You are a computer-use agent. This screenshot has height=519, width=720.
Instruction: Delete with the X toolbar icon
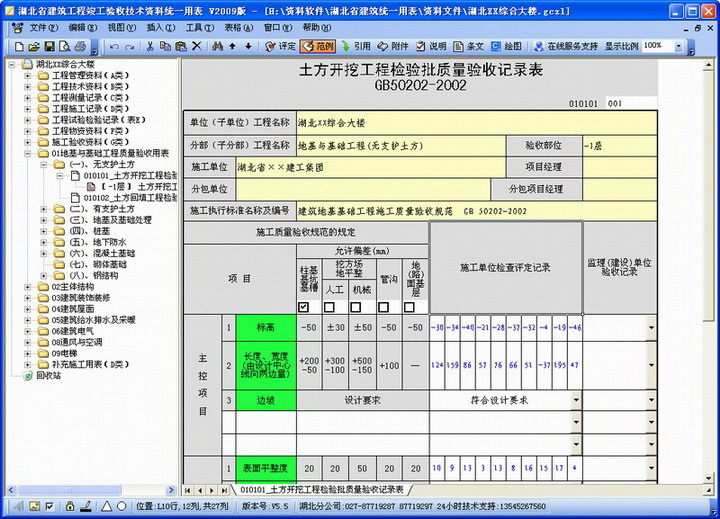tap(197, 46)
